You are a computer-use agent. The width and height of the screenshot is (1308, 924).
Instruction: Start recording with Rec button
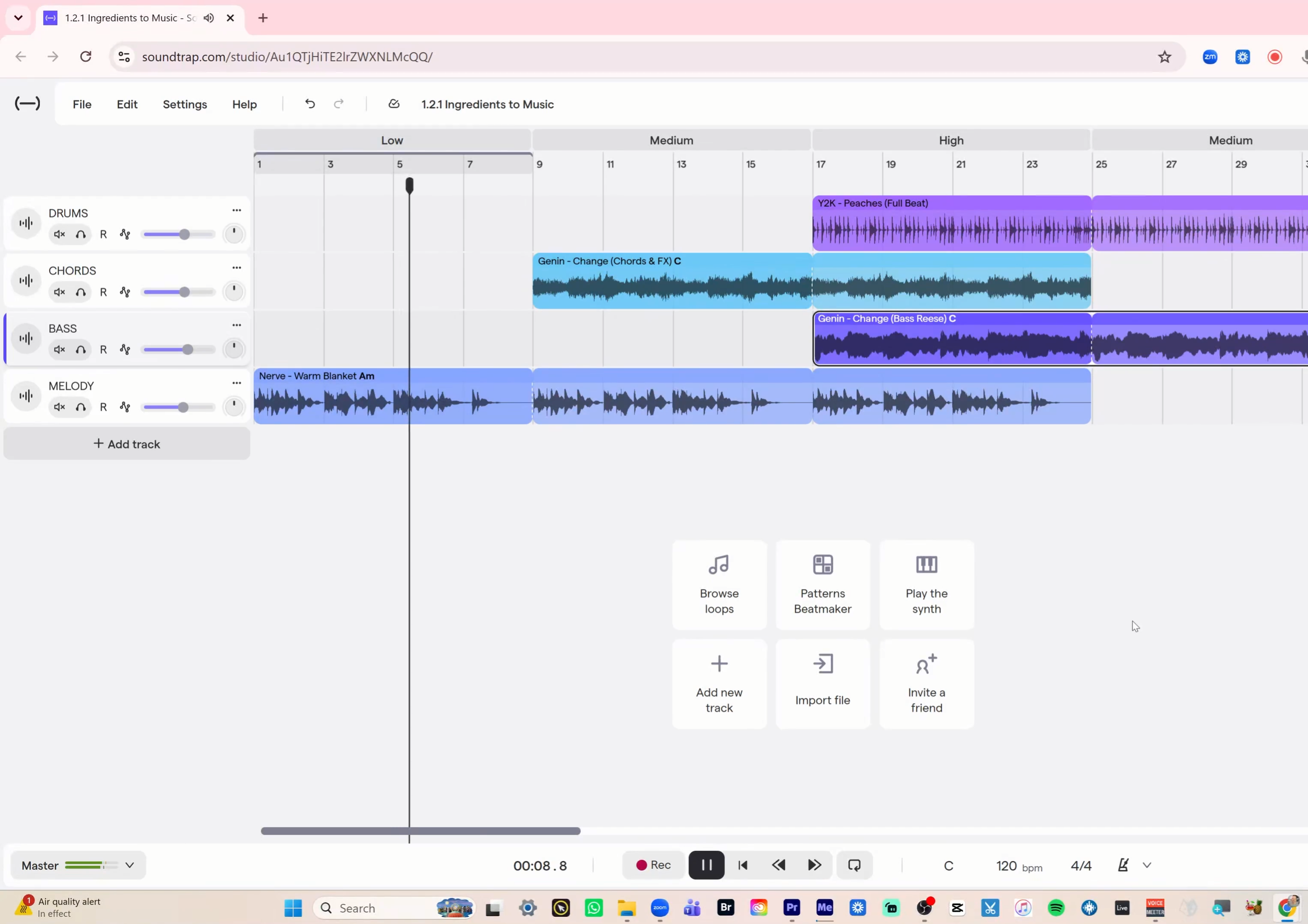(x=653, y=865)
